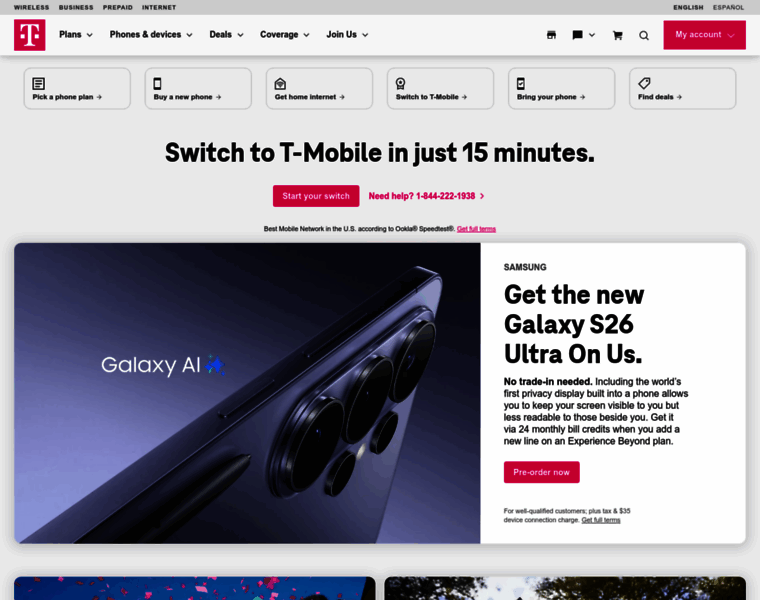760x600 pixels.
Task: Open the Bring your phone card
Action: click(x=561, y=88)
